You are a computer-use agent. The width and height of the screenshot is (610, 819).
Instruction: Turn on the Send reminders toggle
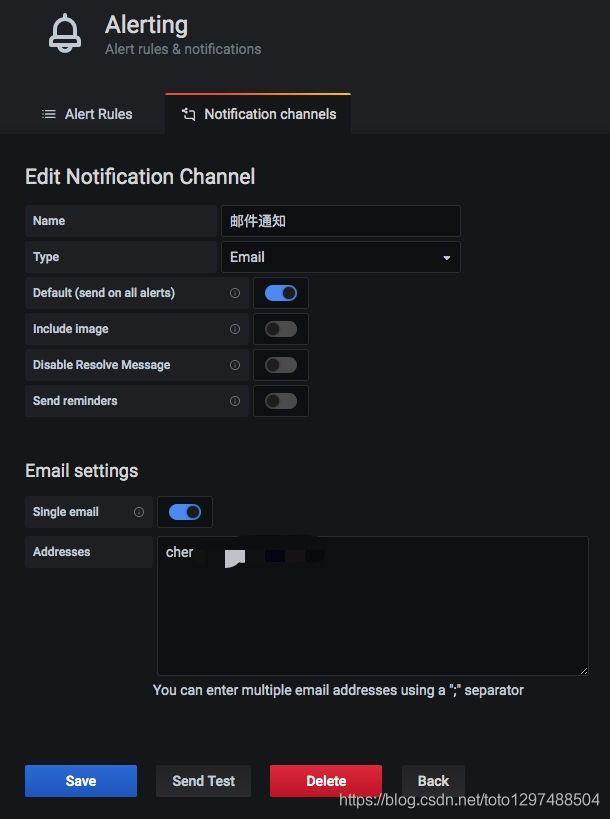pyautogui.click(x=281, y=401)
